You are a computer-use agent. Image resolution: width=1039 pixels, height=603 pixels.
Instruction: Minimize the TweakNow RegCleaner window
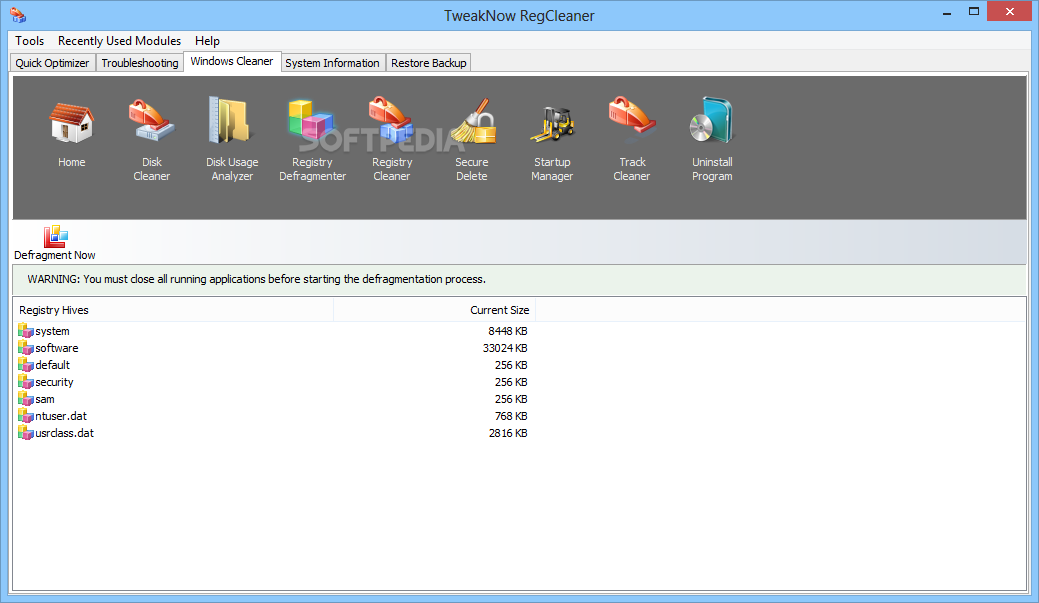click(x=947, y=12)
